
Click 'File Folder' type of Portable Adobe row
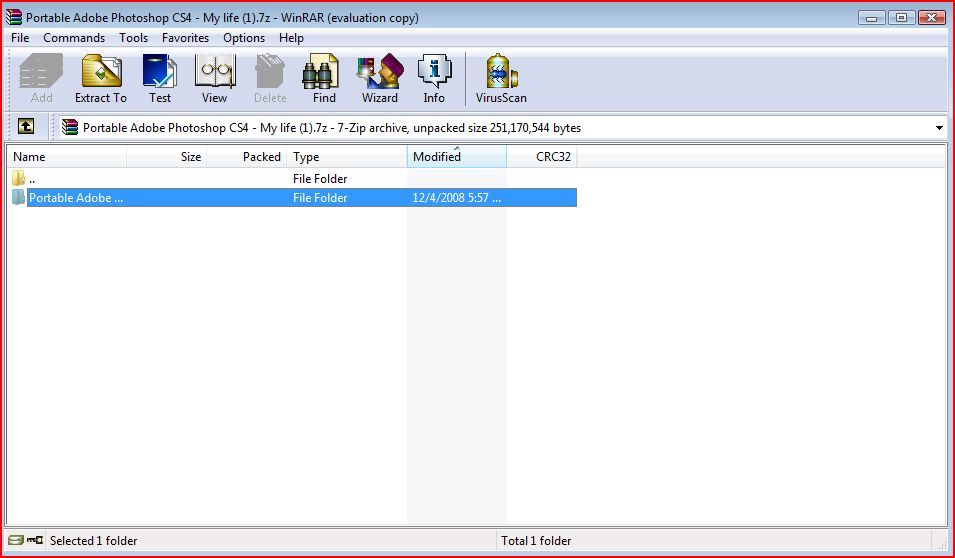[x=320, y=198]
